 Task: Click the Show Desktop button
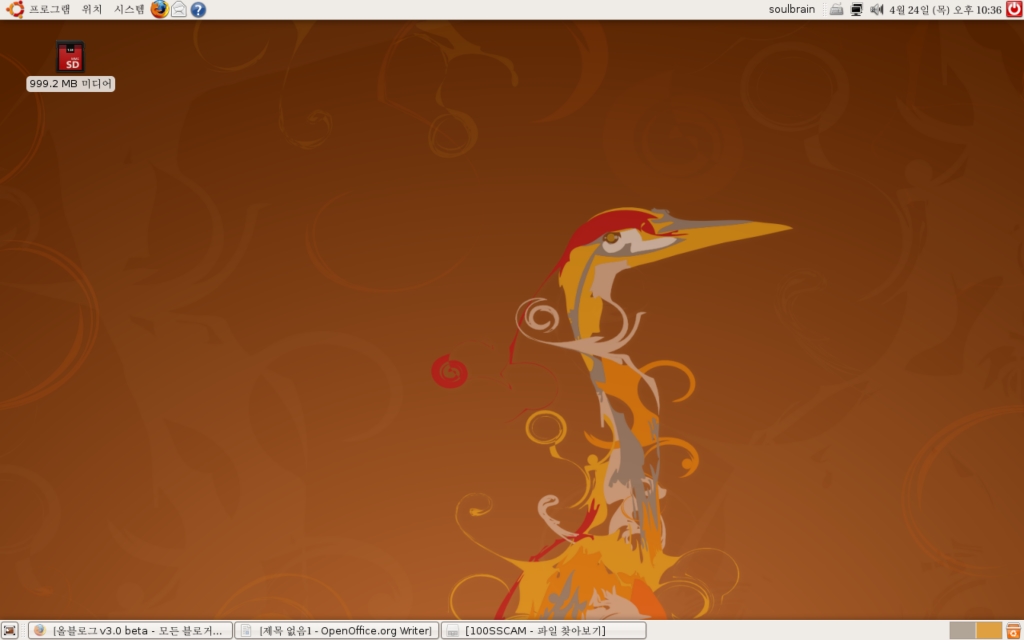click(x=9, y=630)
